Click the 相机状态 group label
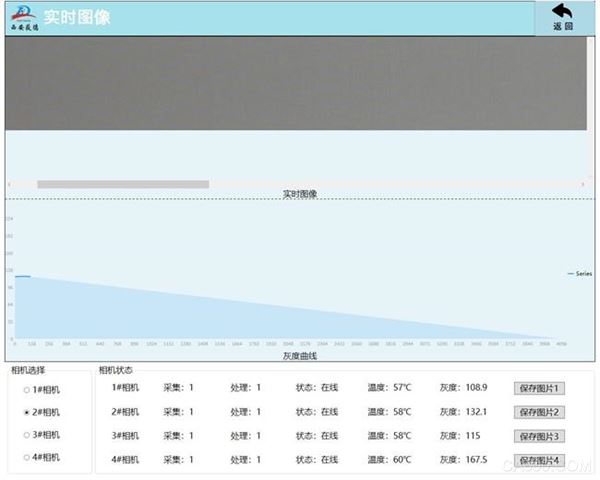Image resolution: width=600 pixels, height=480 pixels. [116, 370]
